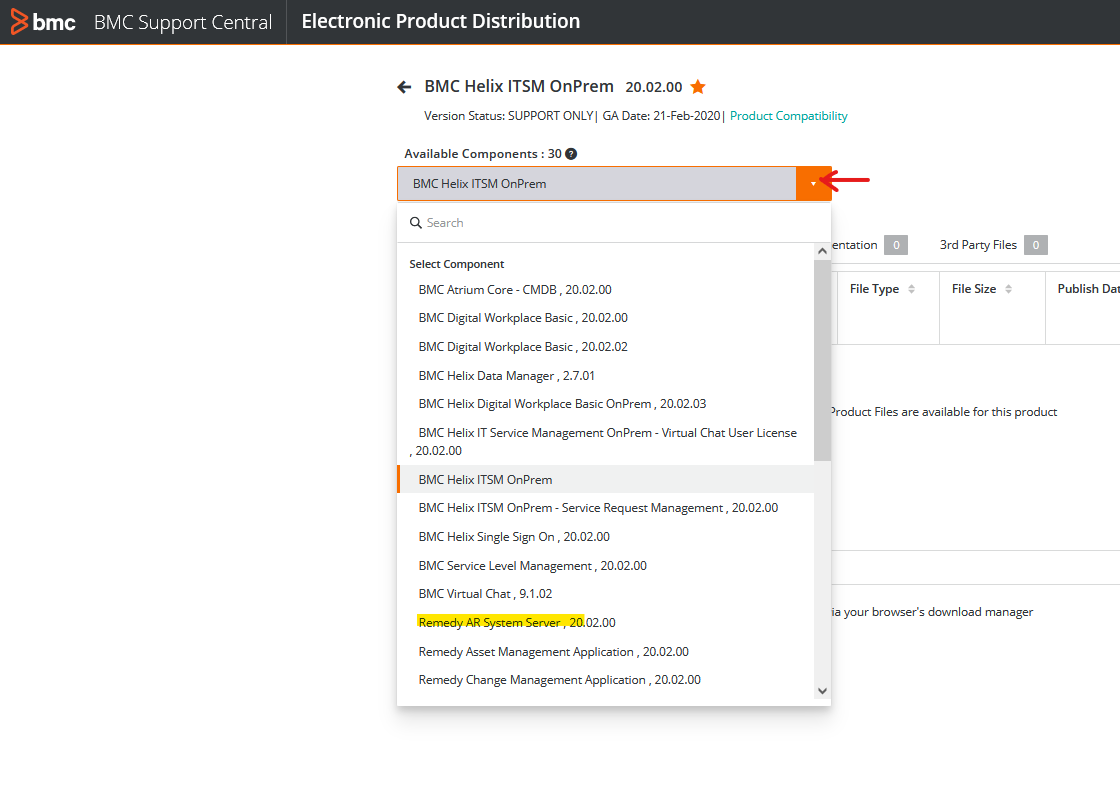Select Service Request Management, 20.02.00 component
This screenshot has width=1120, height=806.
(x=598, y=508)
